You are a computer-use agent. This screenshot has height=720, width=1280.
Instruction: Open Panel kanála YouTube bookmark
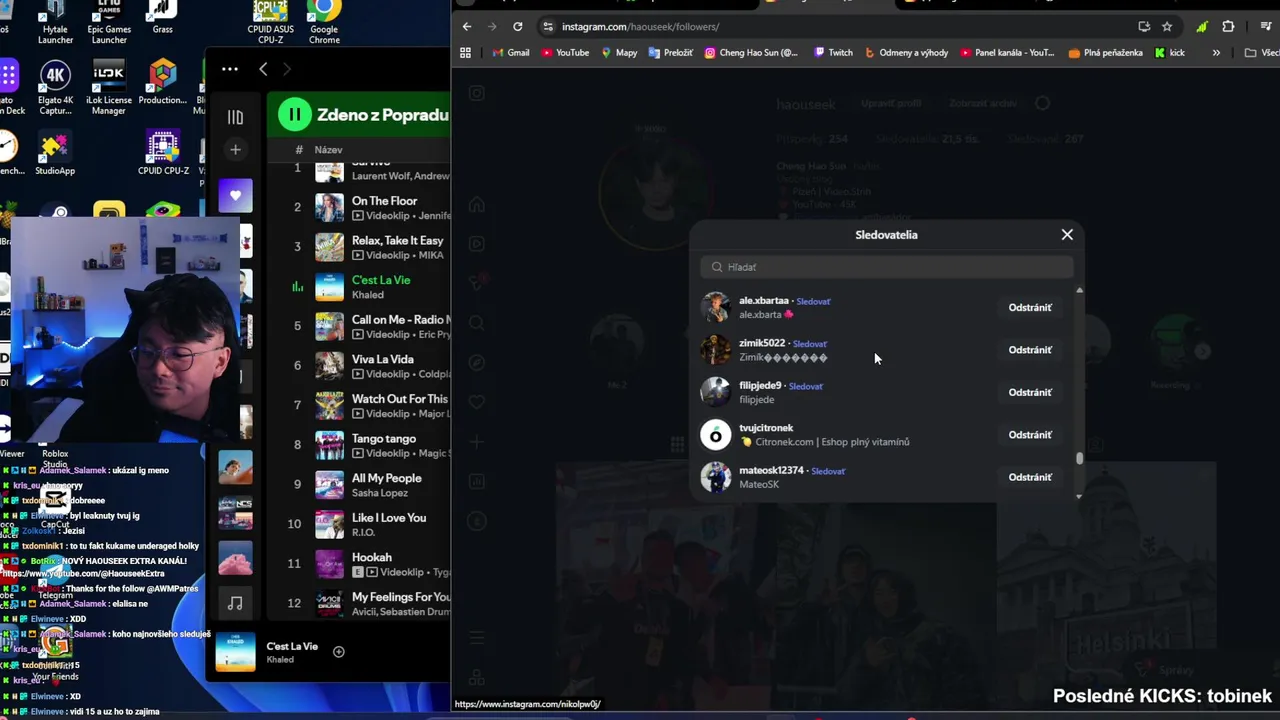(1007, 53)
